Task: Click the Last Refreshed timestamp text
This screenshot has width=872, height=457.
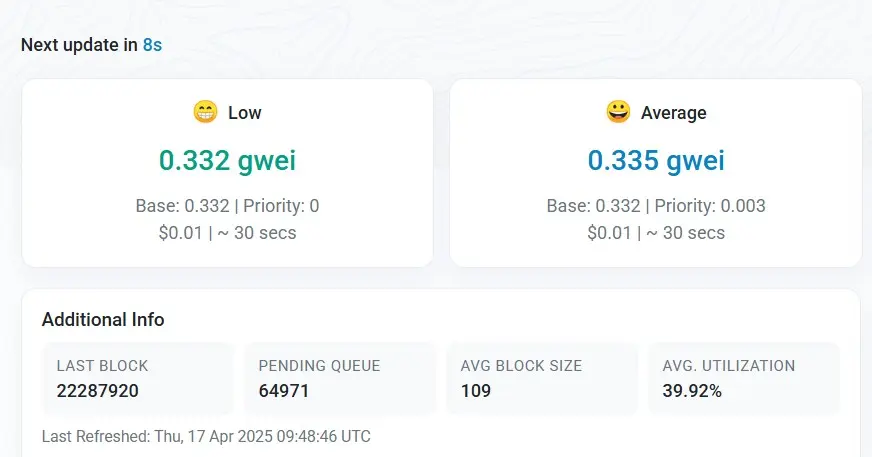Action: 206,437
